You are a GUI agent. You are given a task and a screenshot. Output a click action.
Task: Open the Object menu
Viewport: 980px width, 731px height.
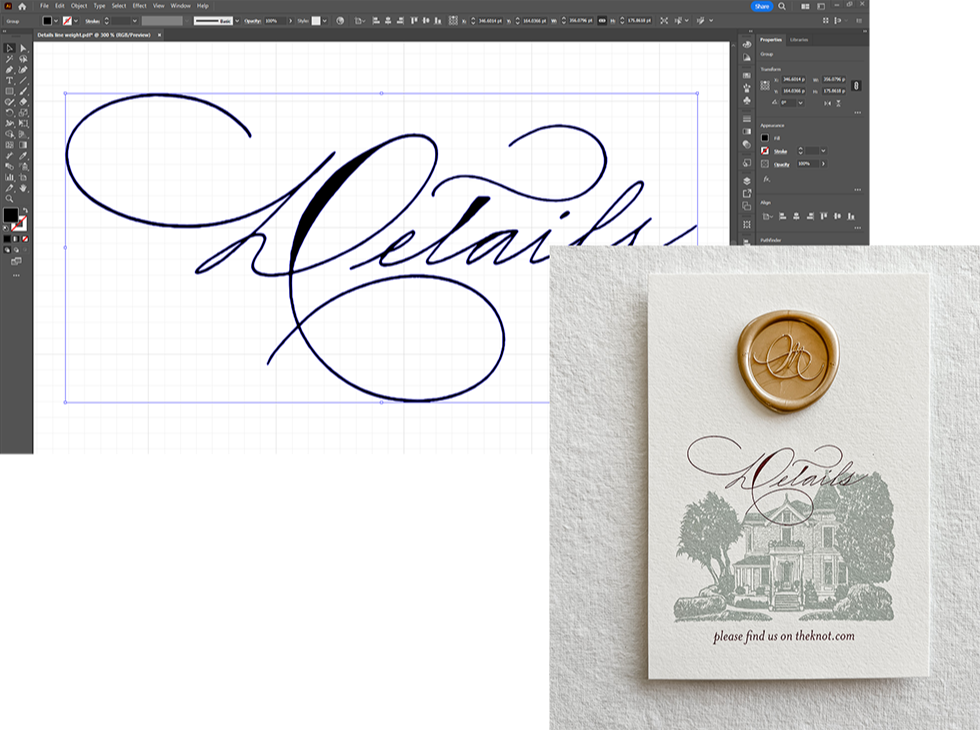(79, 6)
